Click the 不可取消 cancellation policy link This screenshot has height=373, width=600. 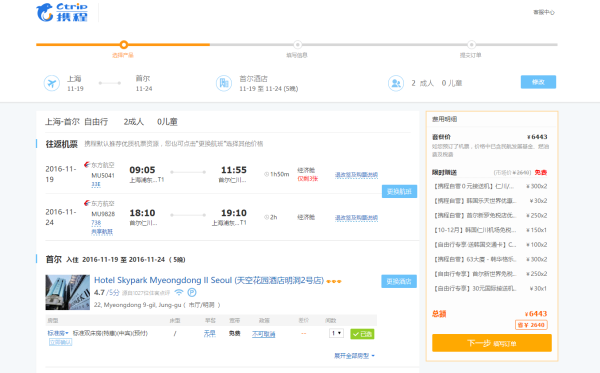tap(263, 334)
